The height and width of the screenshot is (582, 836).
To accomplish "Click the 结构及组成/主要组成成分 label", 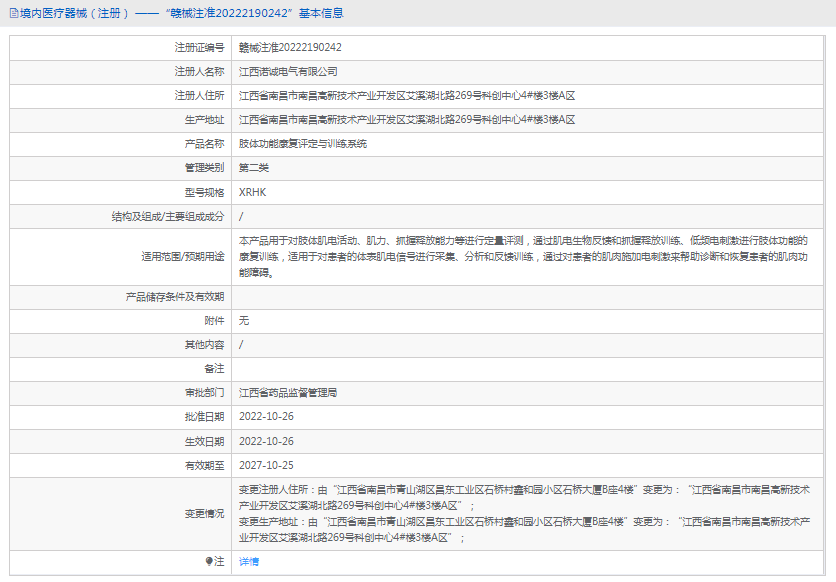I will pyautogui.click(x=168, y=216).
